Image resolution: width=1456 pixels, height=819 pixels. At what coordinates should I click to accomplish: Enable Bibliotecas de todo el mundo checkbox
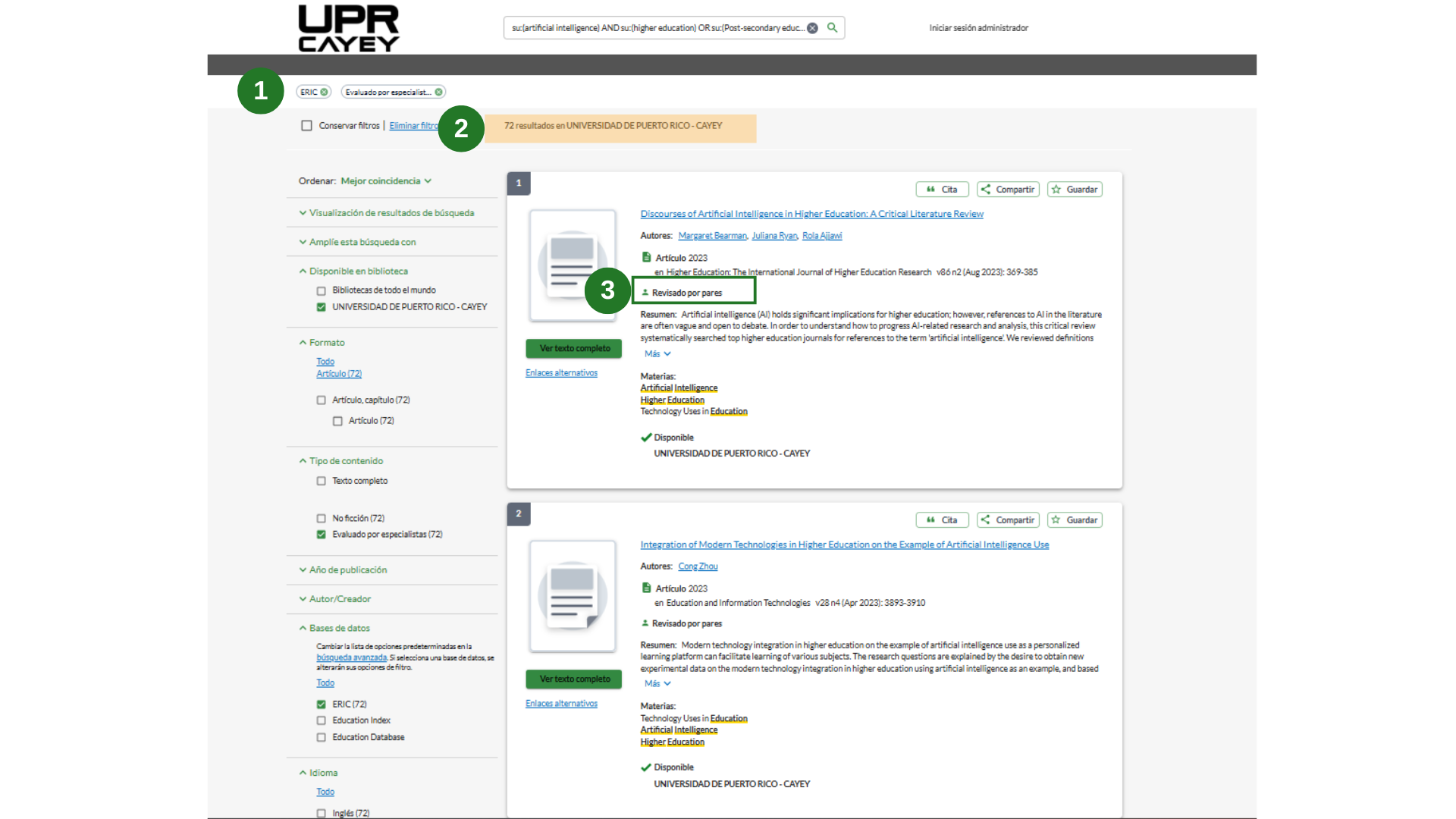pyautogui.click(x=321, y=291)
